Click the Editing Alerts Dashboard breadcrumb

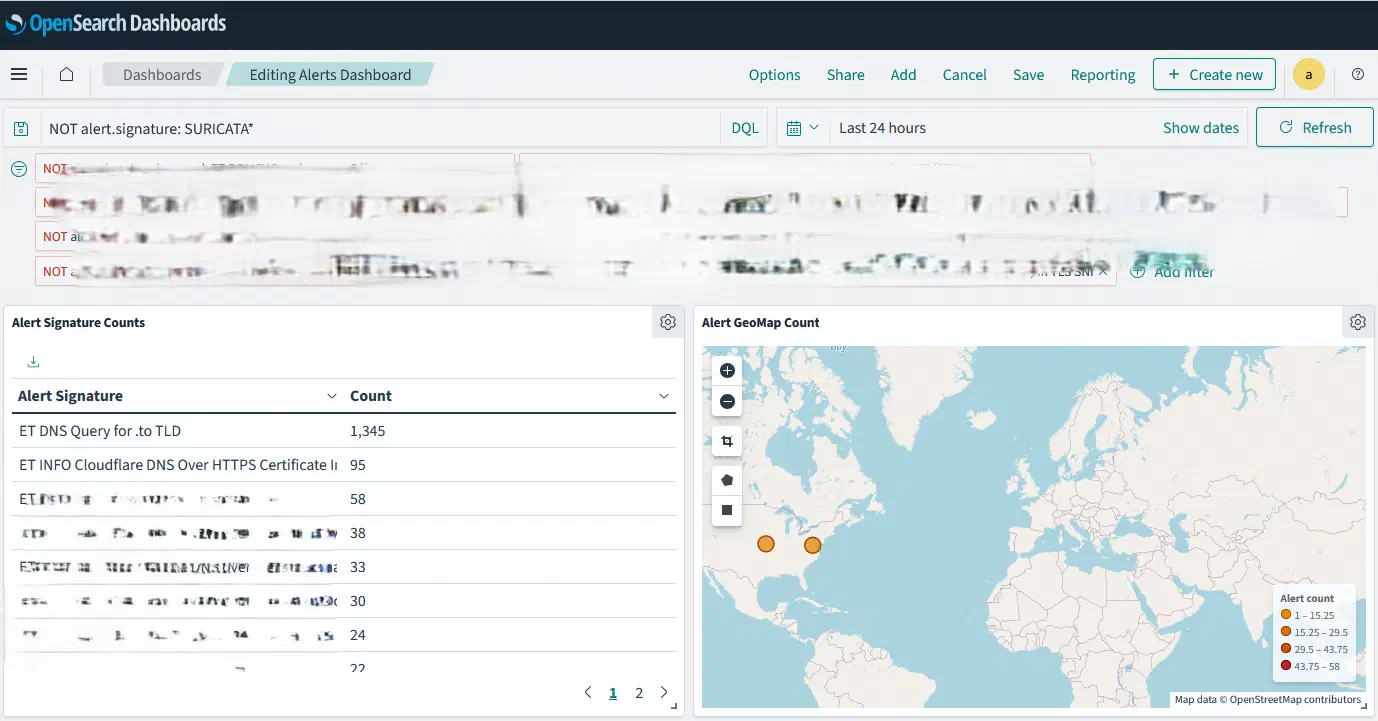(330, 75)
